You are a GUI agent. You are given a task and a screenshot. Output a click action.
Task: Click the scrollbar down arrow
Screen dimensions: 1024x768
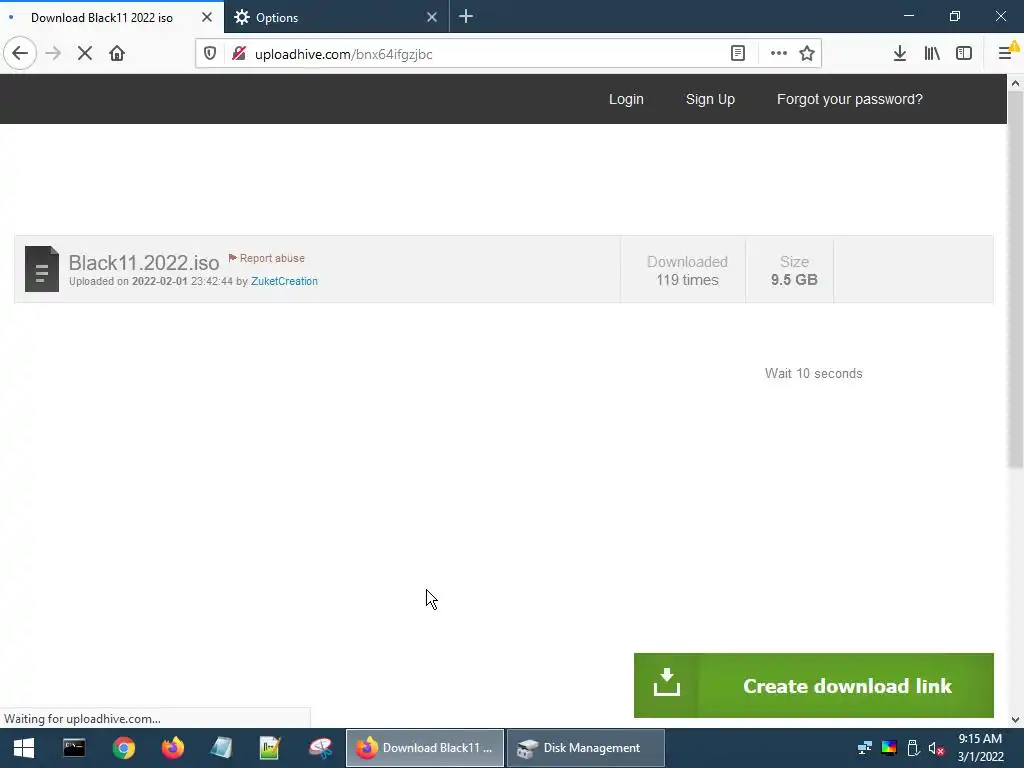1015,720
